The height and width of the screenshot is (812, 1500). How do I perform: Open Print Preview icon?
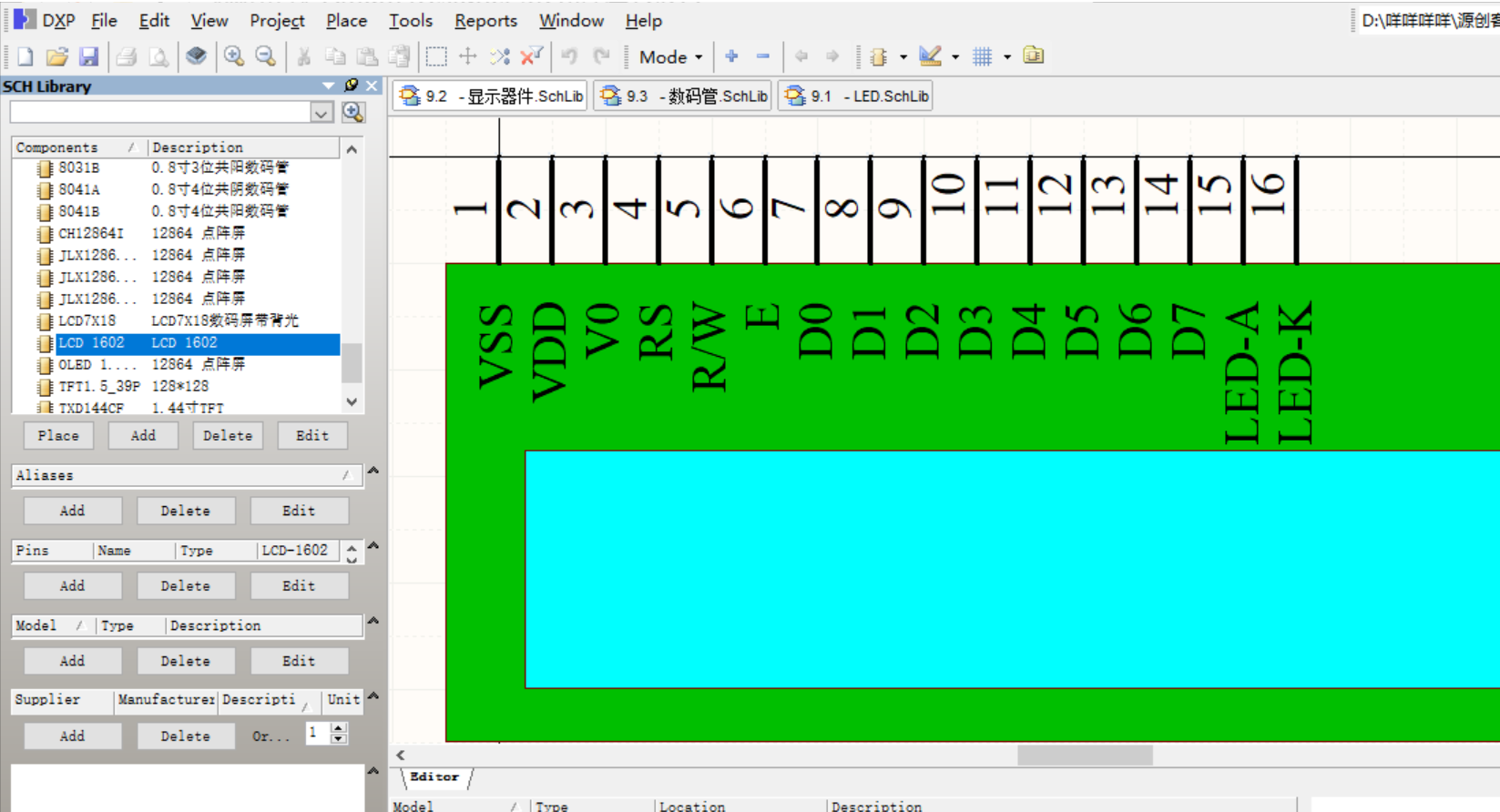click(x=158, y=56)
